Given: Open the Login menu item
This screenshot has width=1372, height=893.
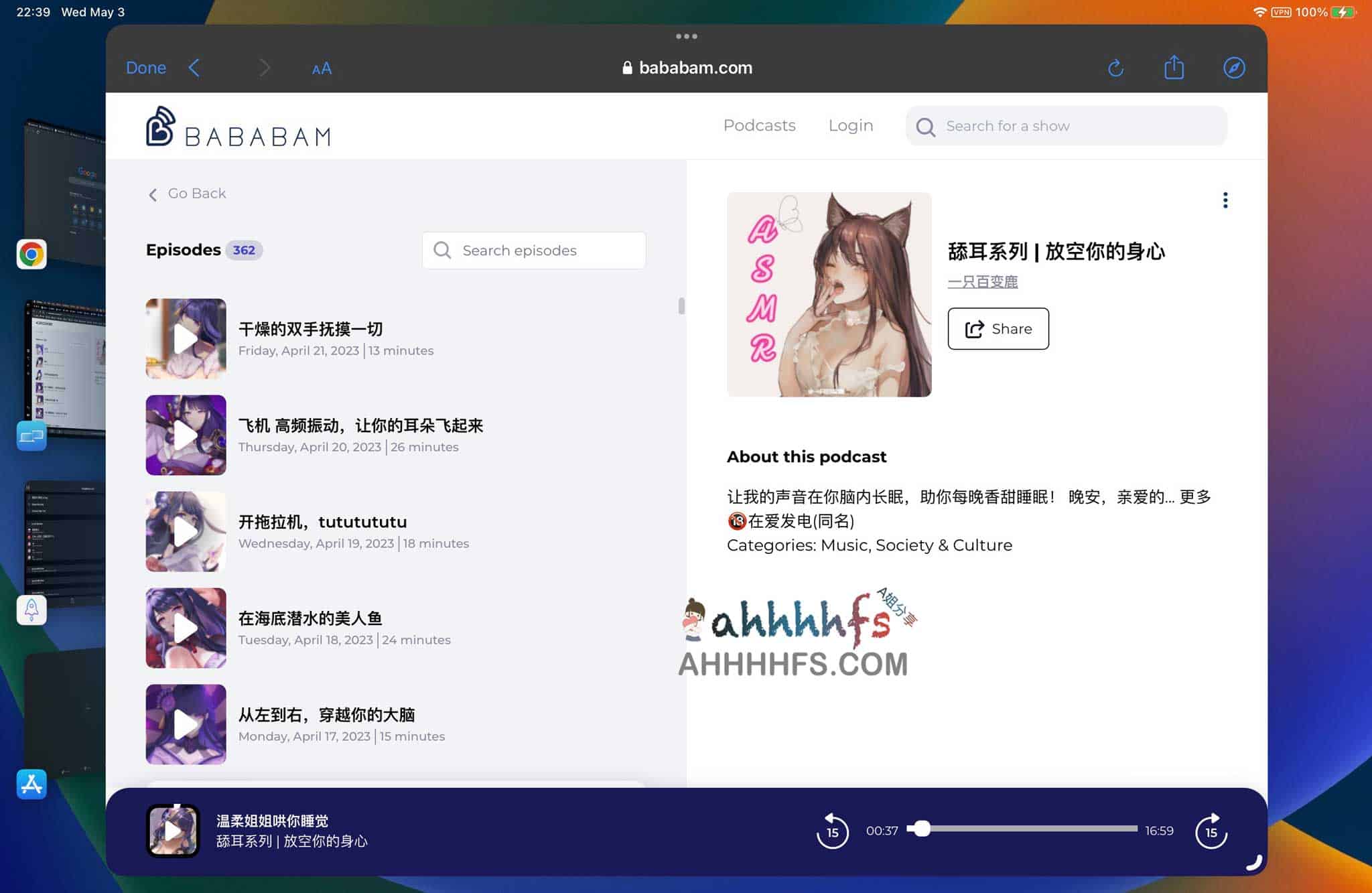Looking at the screenshot, I should (x=851, y=125).
